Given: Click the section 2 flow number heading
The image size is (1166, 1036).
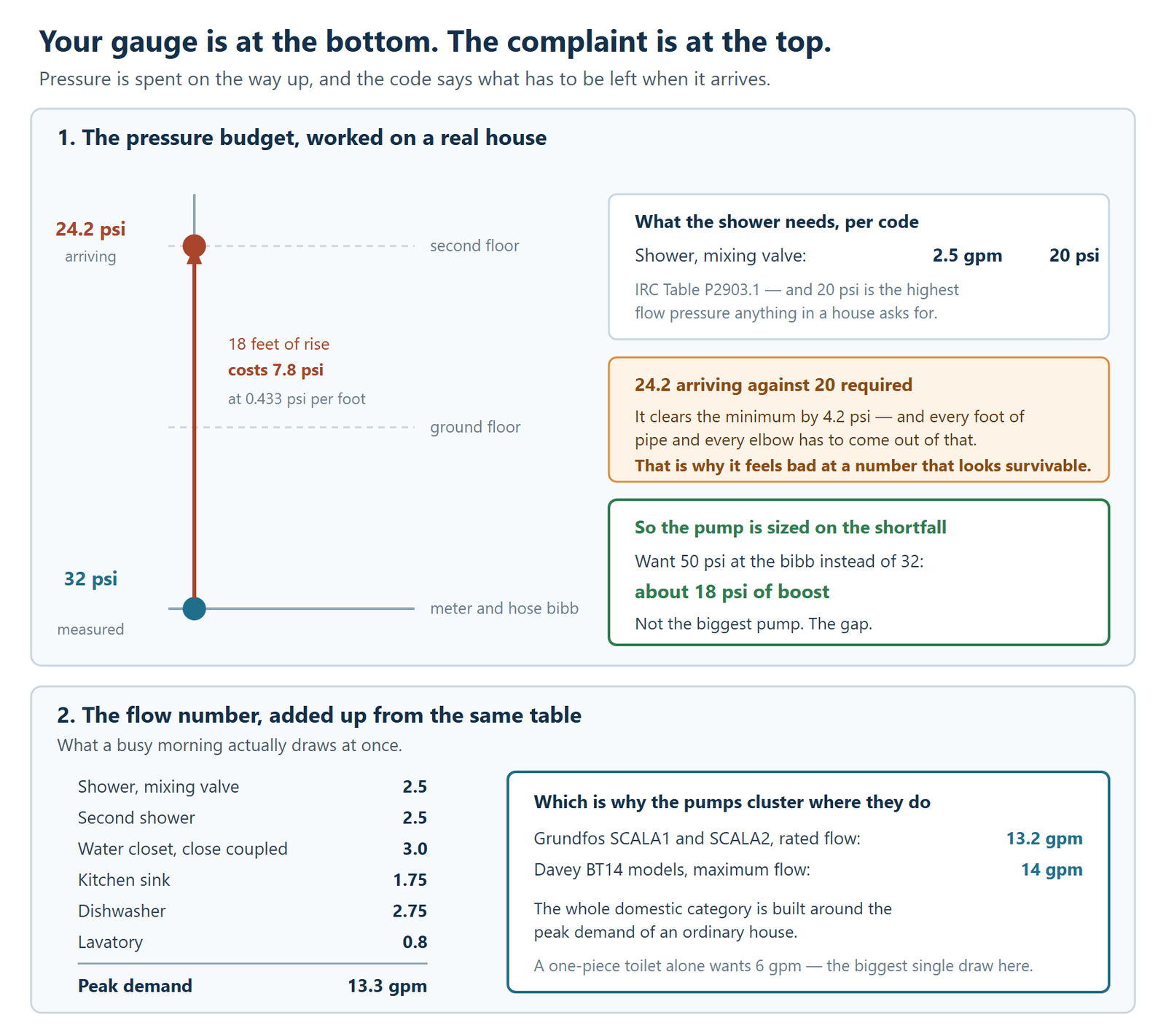Looking at the screenshot, I should (319, 715).
